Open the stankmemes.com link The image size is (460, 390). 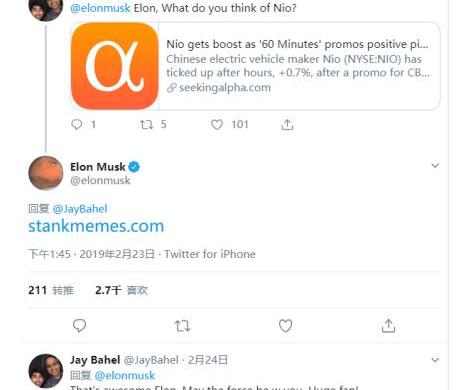tap(96, 226)
